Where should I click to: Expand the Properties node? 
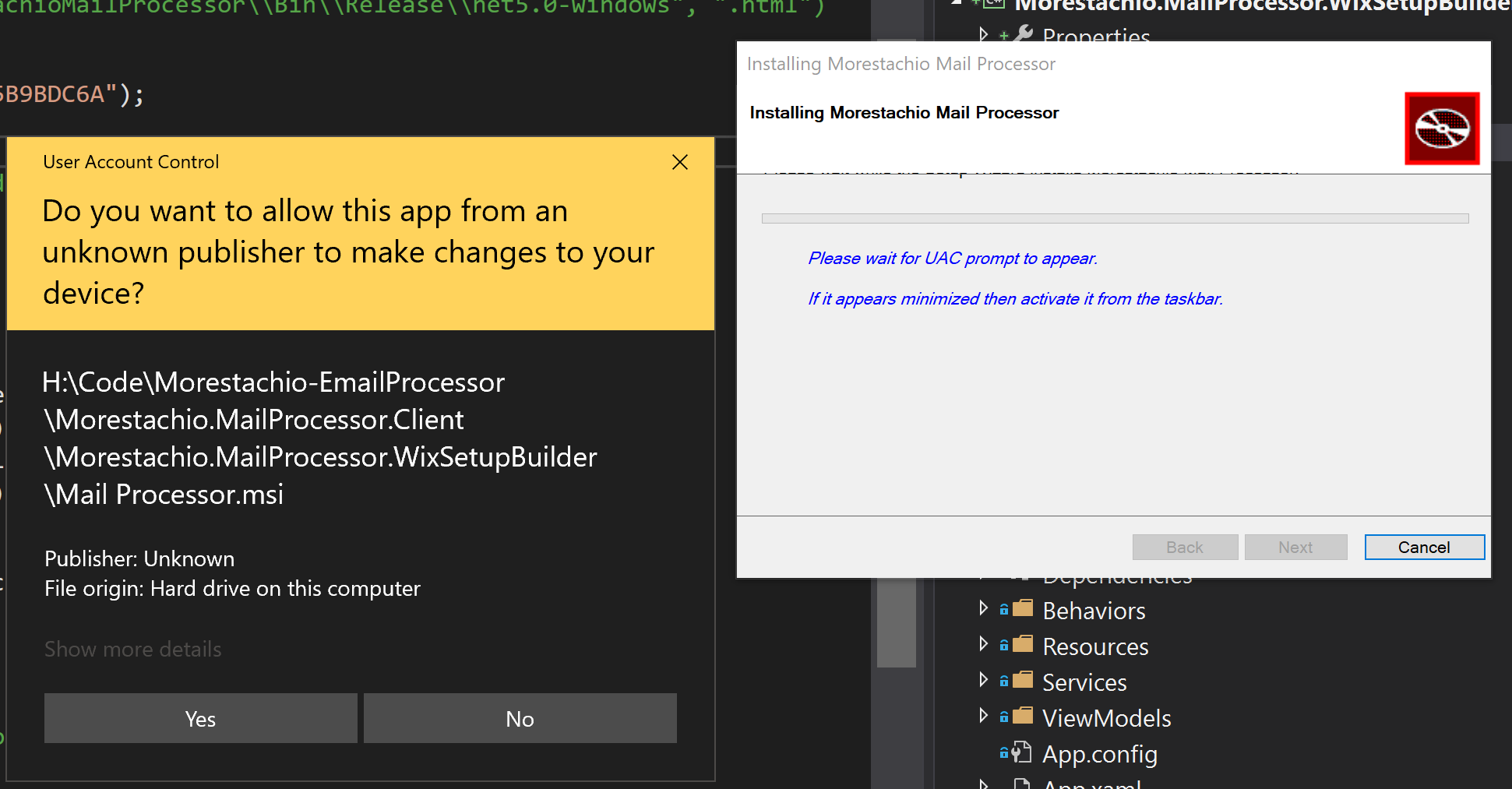(x=984, y=34)
